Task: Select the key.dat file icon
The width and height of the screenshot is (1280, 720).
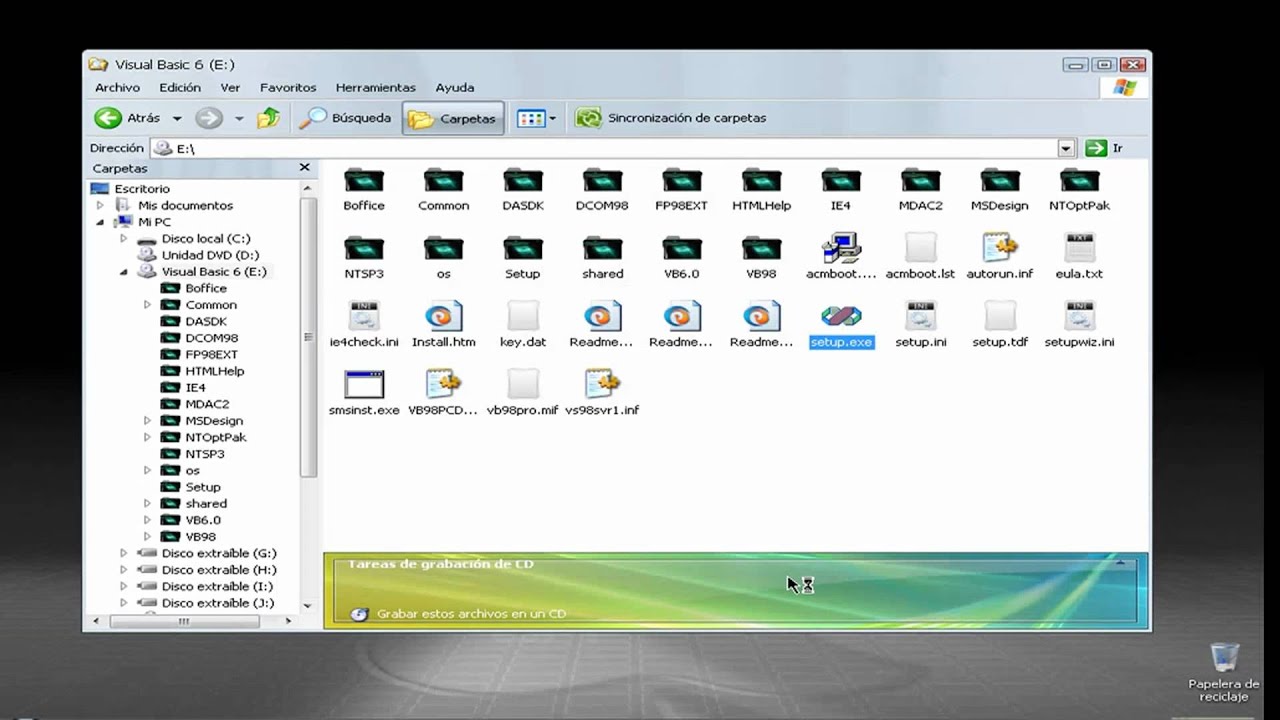Action: [x=523, y=316]
